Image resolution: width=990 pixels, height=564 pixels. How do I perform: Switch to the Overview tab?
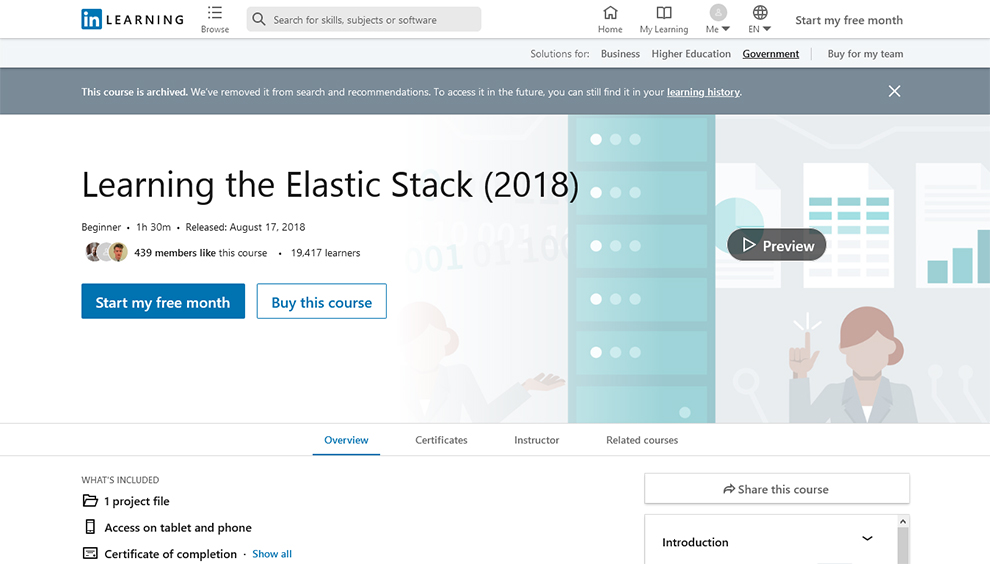(346, 440)
